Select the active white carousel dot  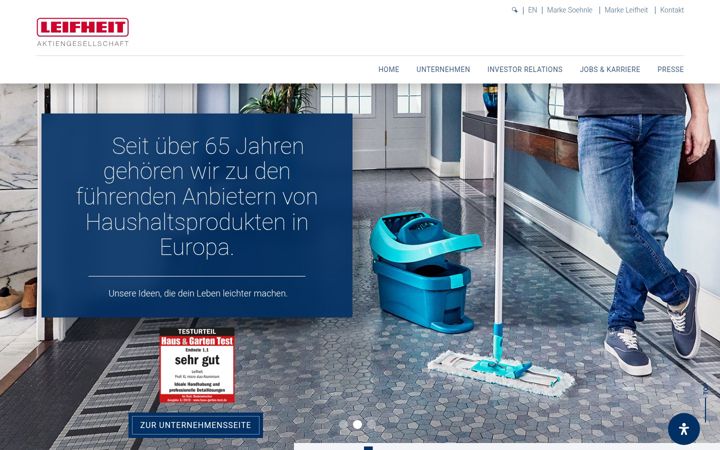pos(357,425)
